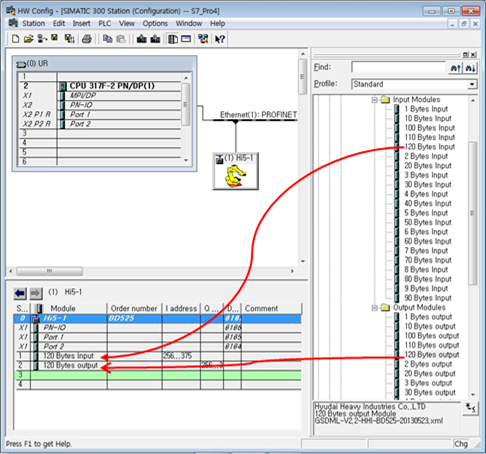Click the Copy toolbar icon

[x=107, y=39]
